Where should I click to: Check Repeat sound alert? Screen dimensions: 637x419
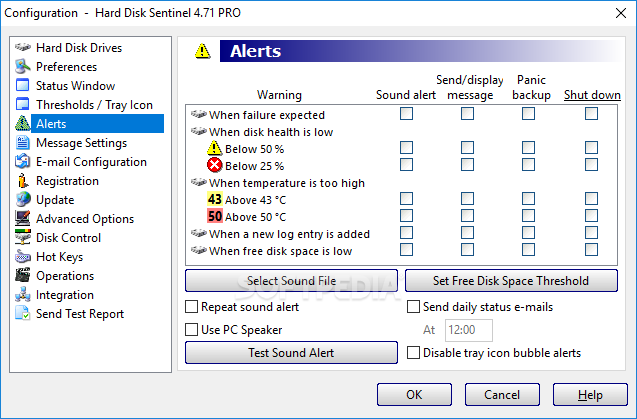click(191, 306)
